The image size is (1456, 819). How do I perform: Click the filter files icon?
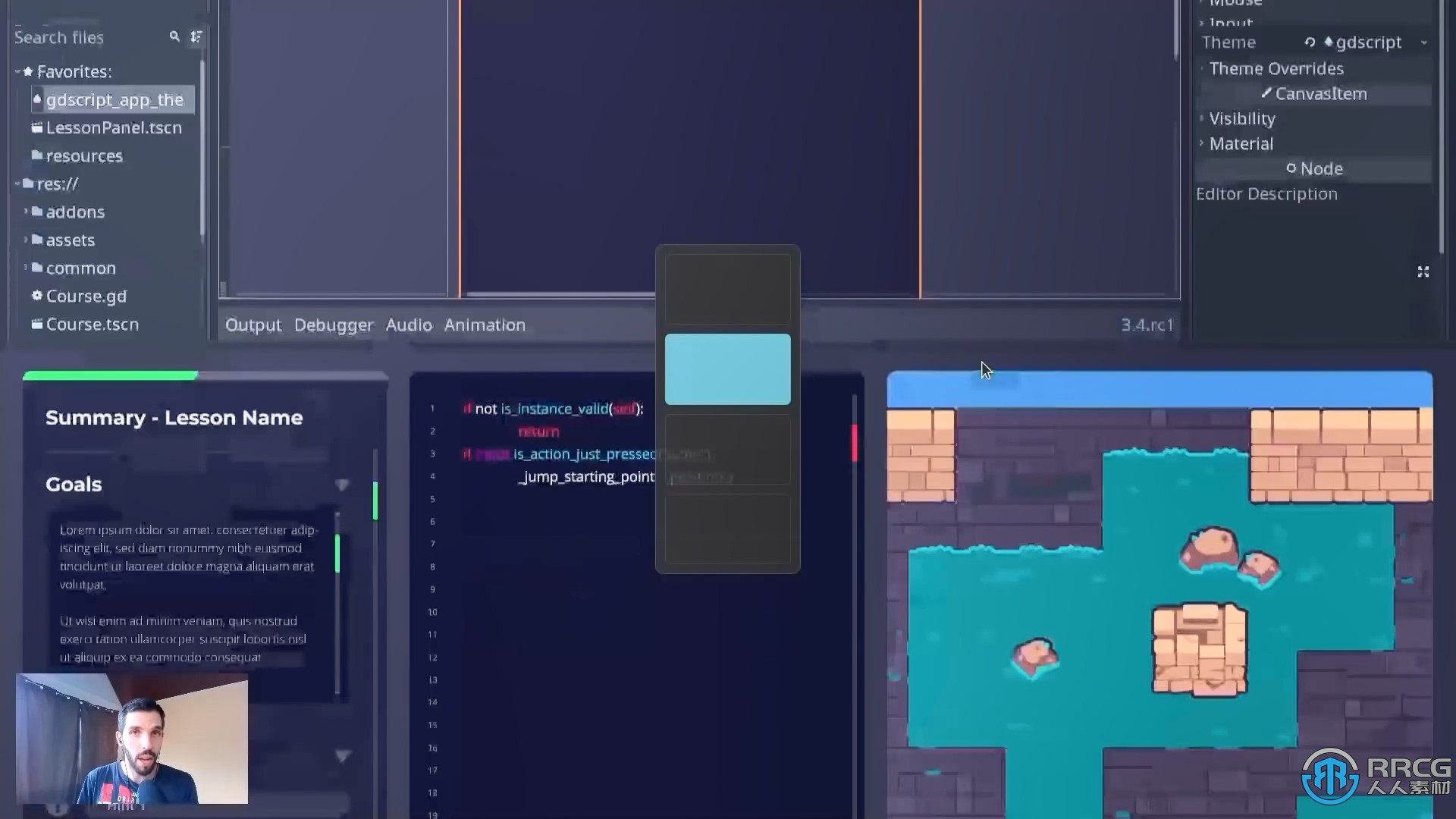click(x=196, y=37)
